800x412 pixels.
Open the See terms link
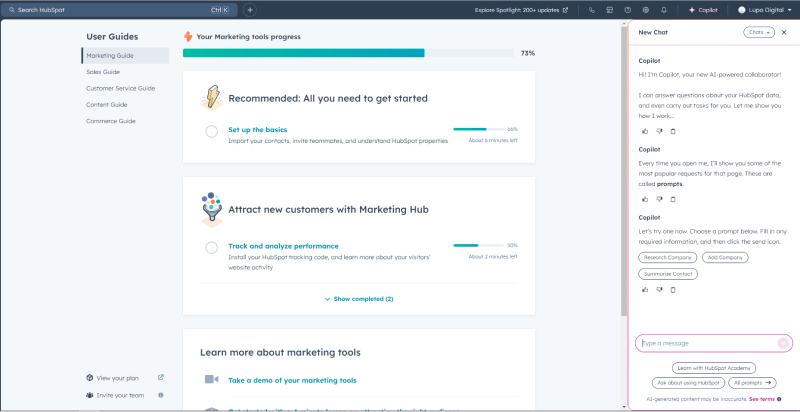tap(762, 399)
